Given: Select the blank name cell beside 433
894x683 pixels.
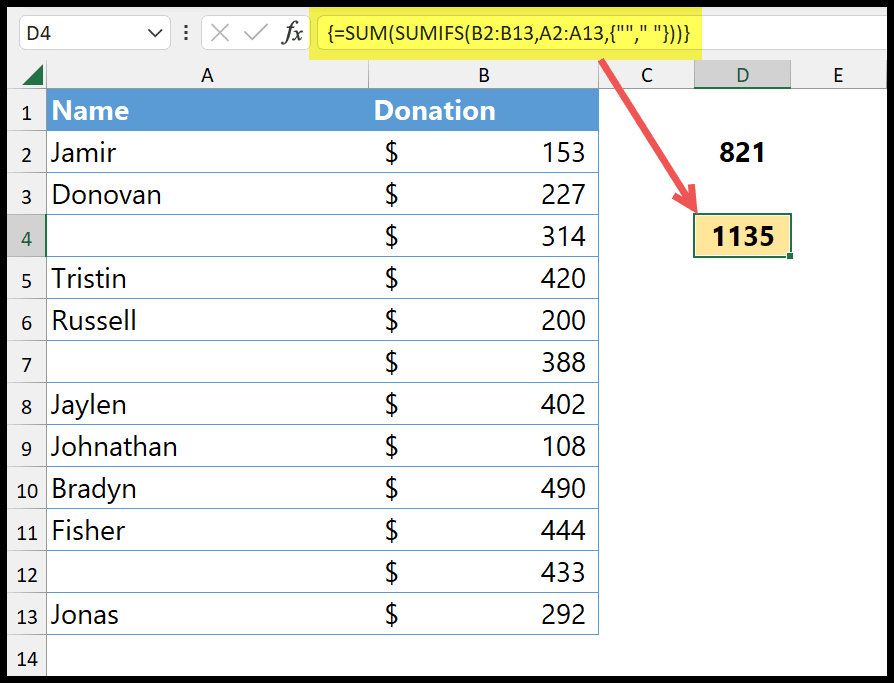Looking at the screenshot, I should click(x=208, y=572).
